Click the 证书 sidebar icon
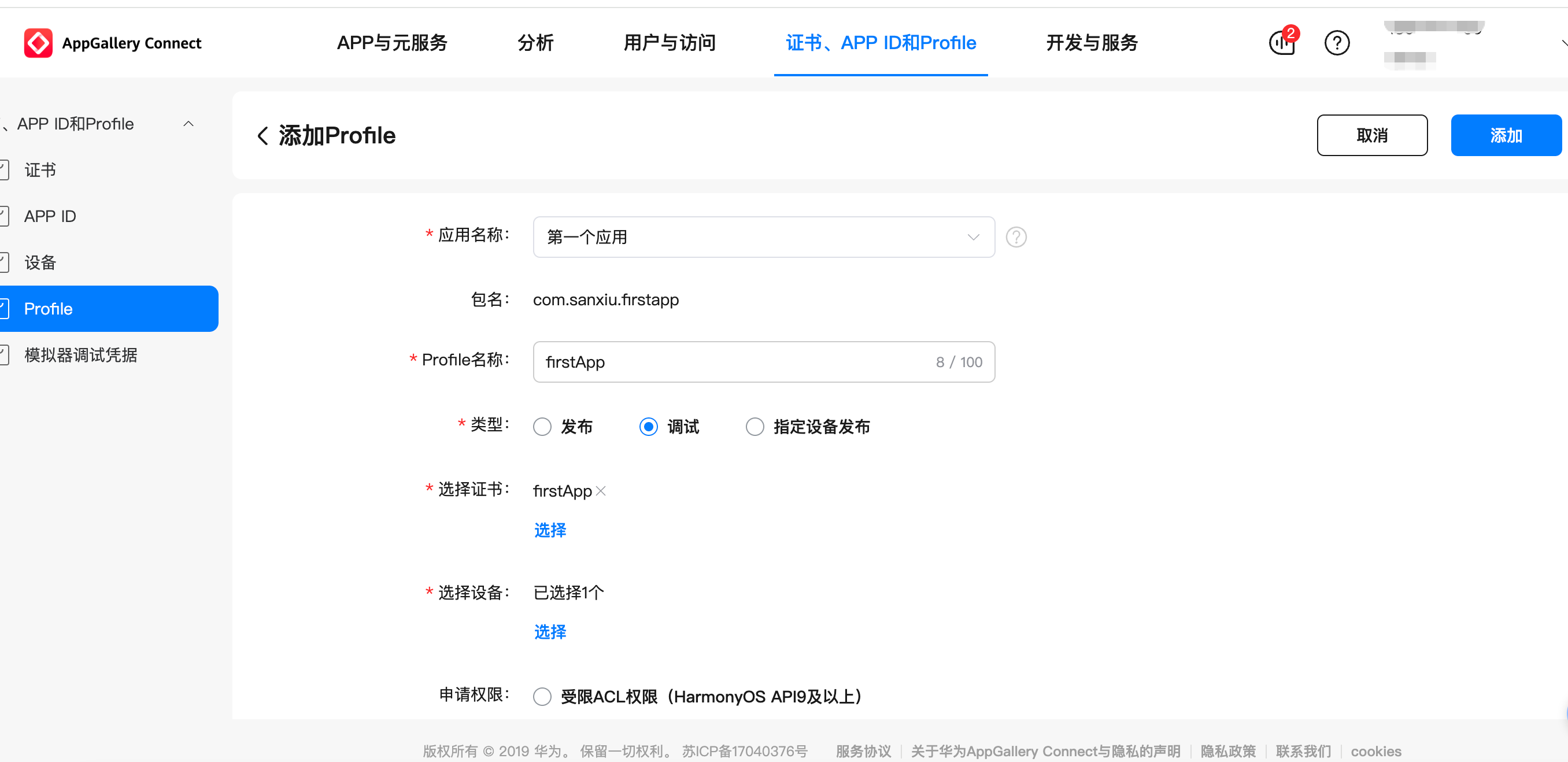1568x762 pixels. (5, 170)
